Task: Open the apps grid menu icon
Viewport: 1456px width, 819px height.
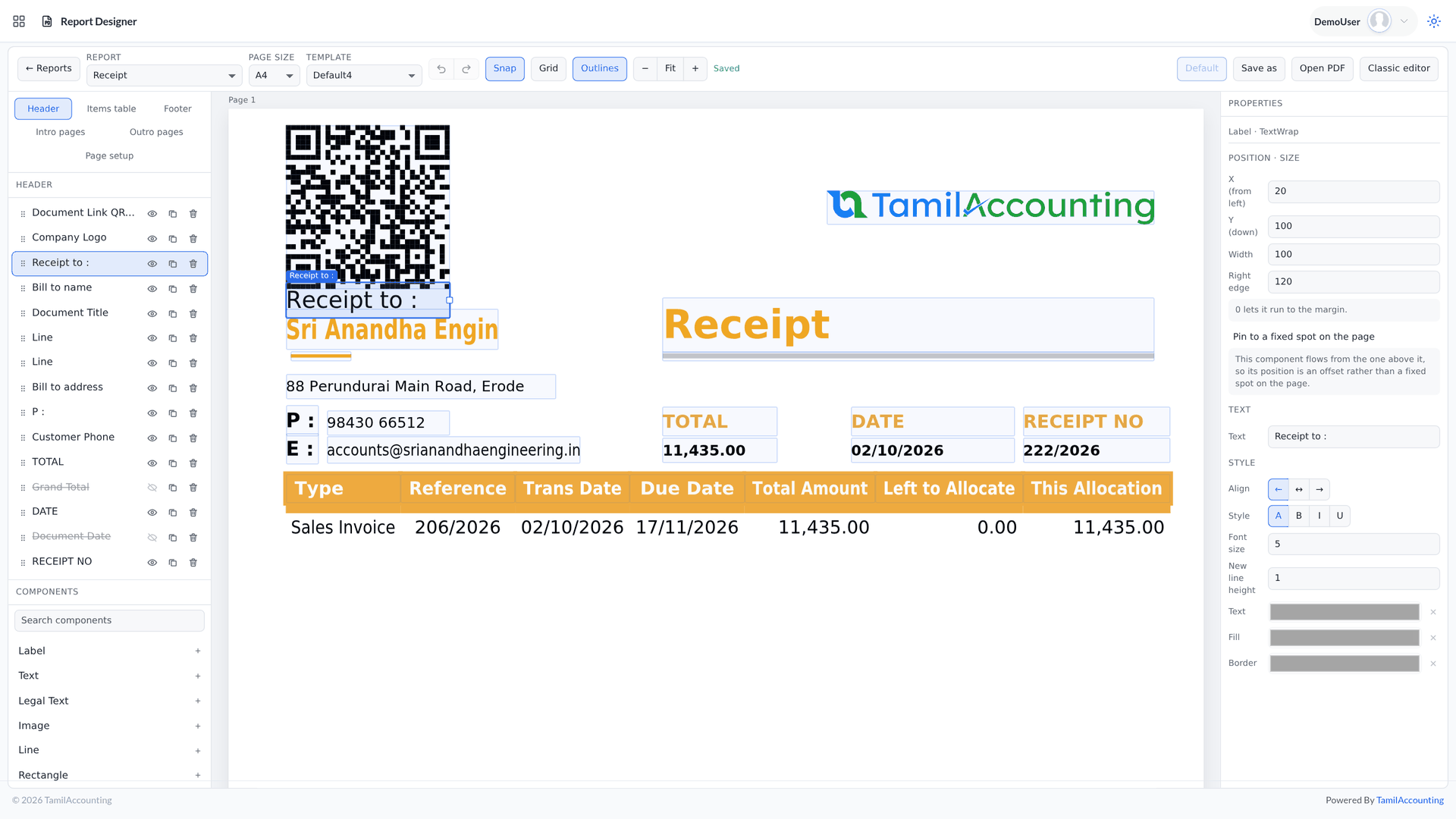Action: tap(19, 21)
